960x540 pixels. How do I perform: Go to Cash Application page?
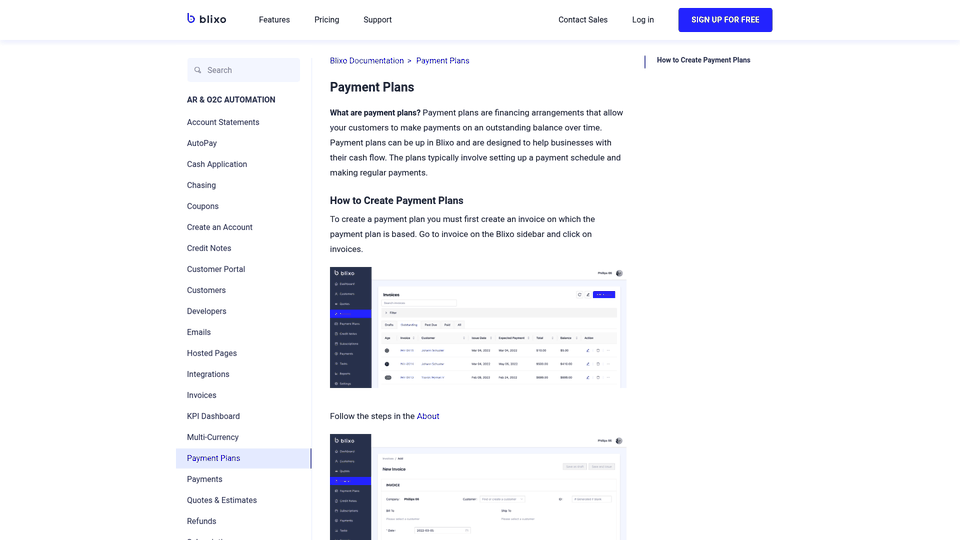(x=217, y=164)
